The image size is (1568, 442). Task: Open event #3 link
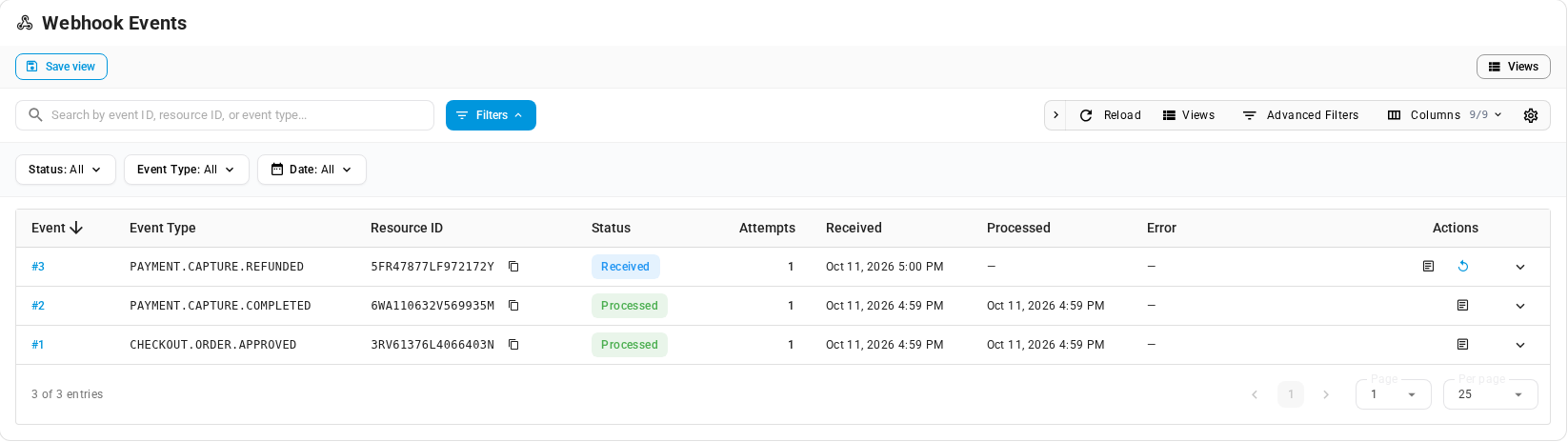pos(38,267)
